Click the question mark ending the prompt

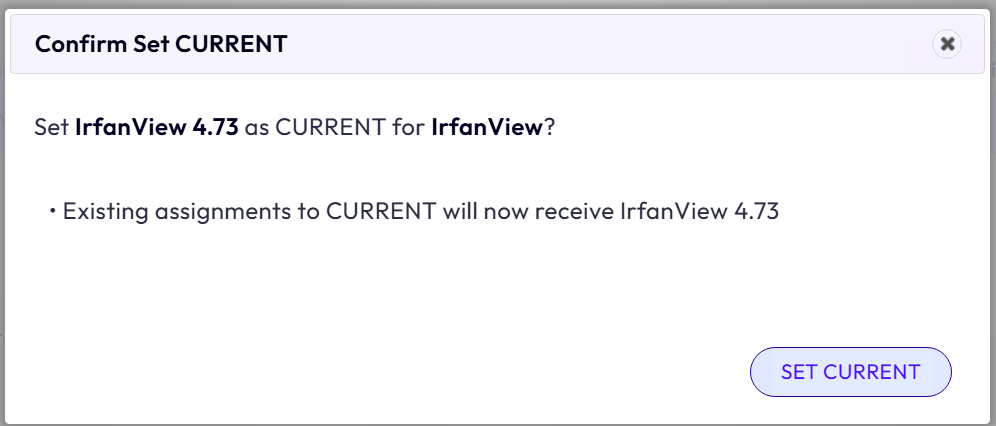click(549, 127)
